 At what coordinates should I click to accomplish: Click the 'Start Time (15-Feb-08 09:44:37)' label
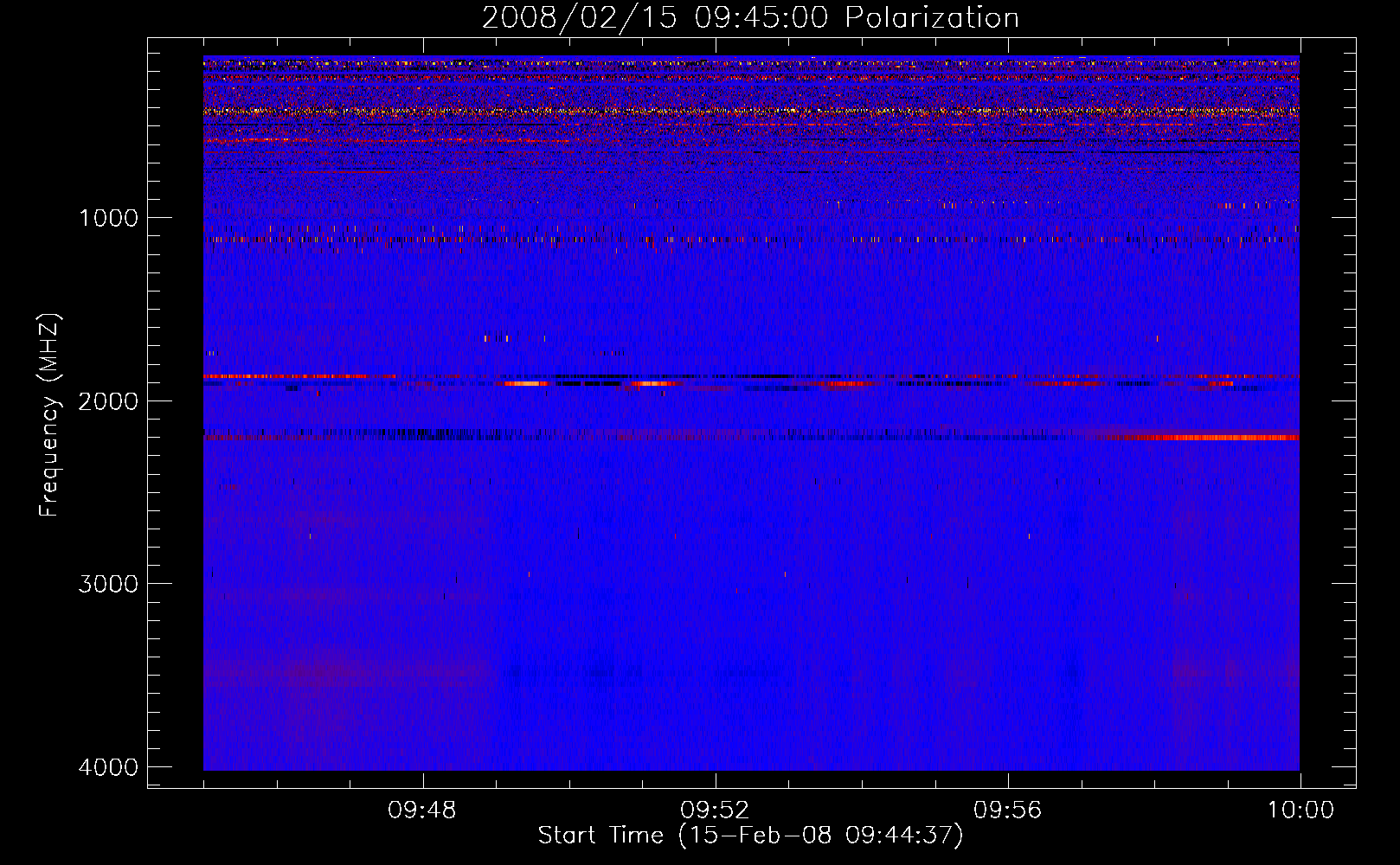click(x=750, y=836)
